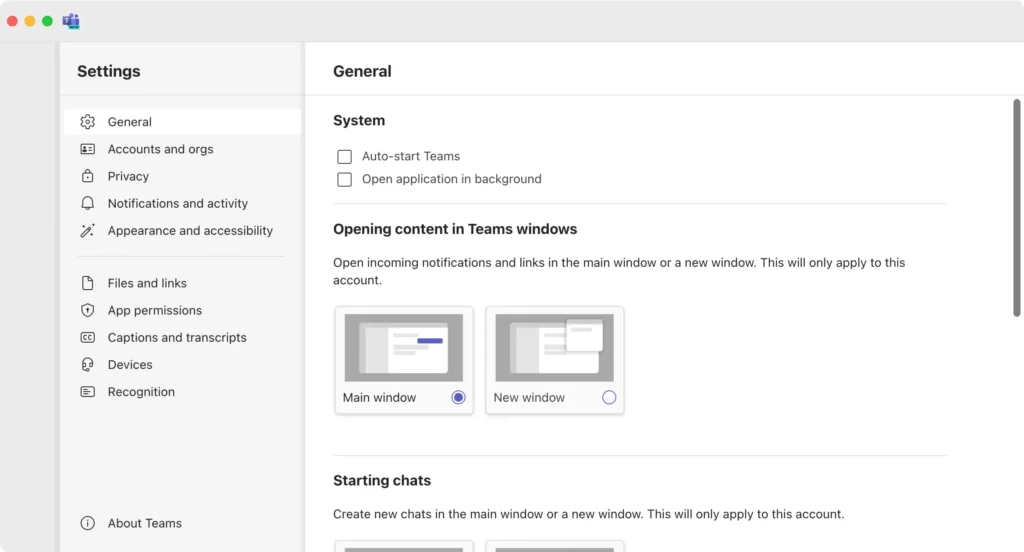The image size is (1024, 552).
Task: Click the Auto-start Teams label
Action: click(411, 156)
